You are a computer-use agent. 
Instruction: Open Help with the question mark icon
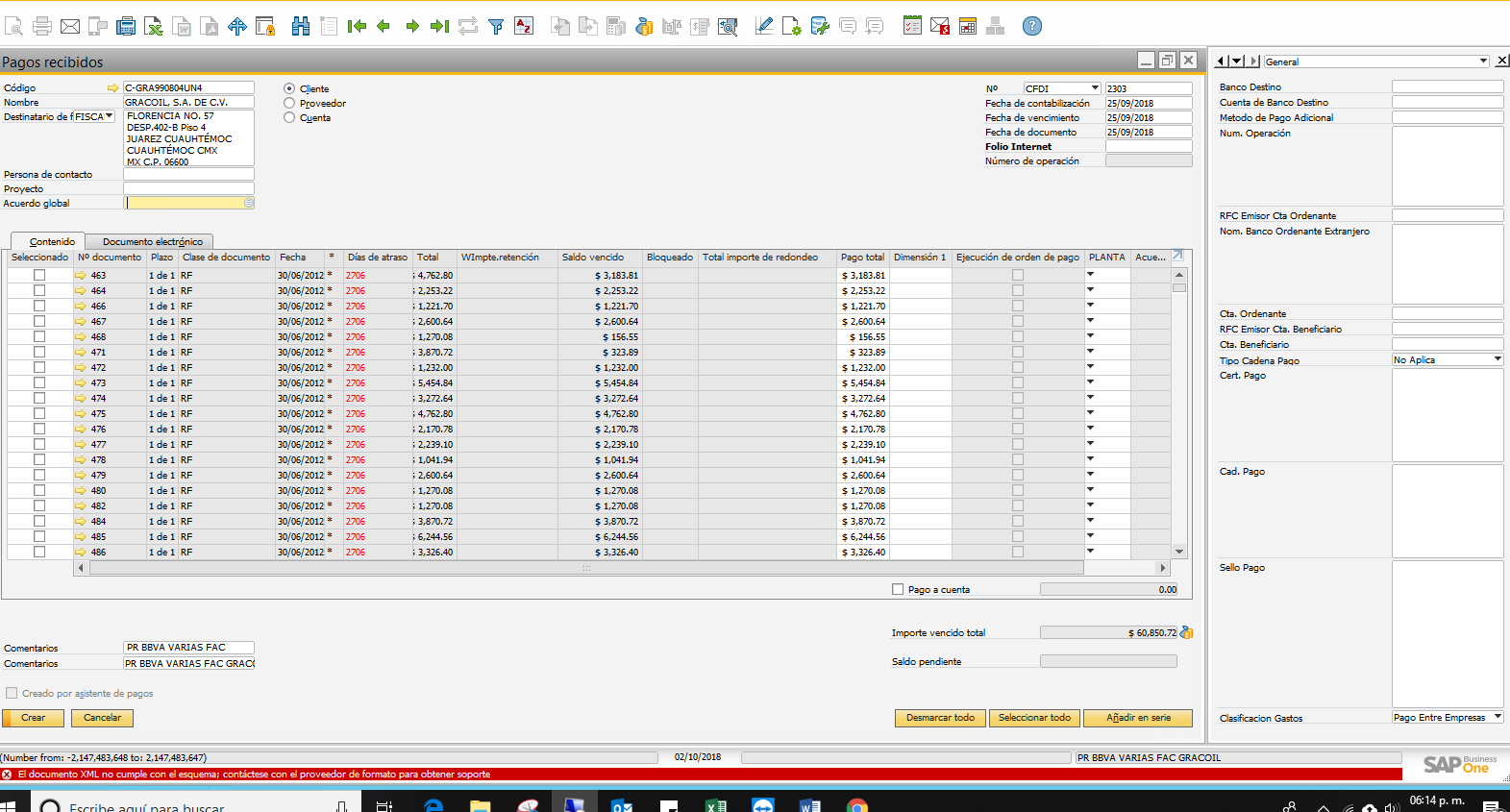click(x=1031, y=26)
